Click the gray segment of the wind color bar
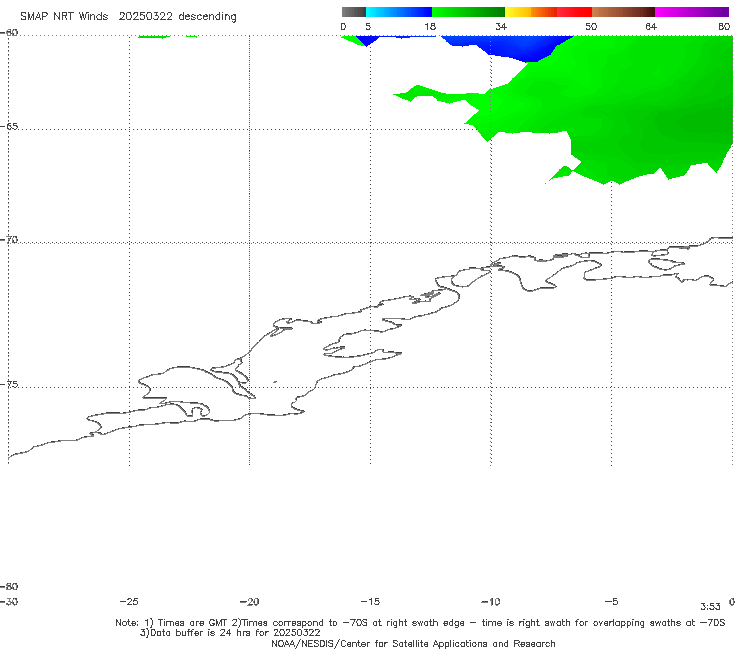Screen dimensions: 740x650 click(x=353, y=12)
